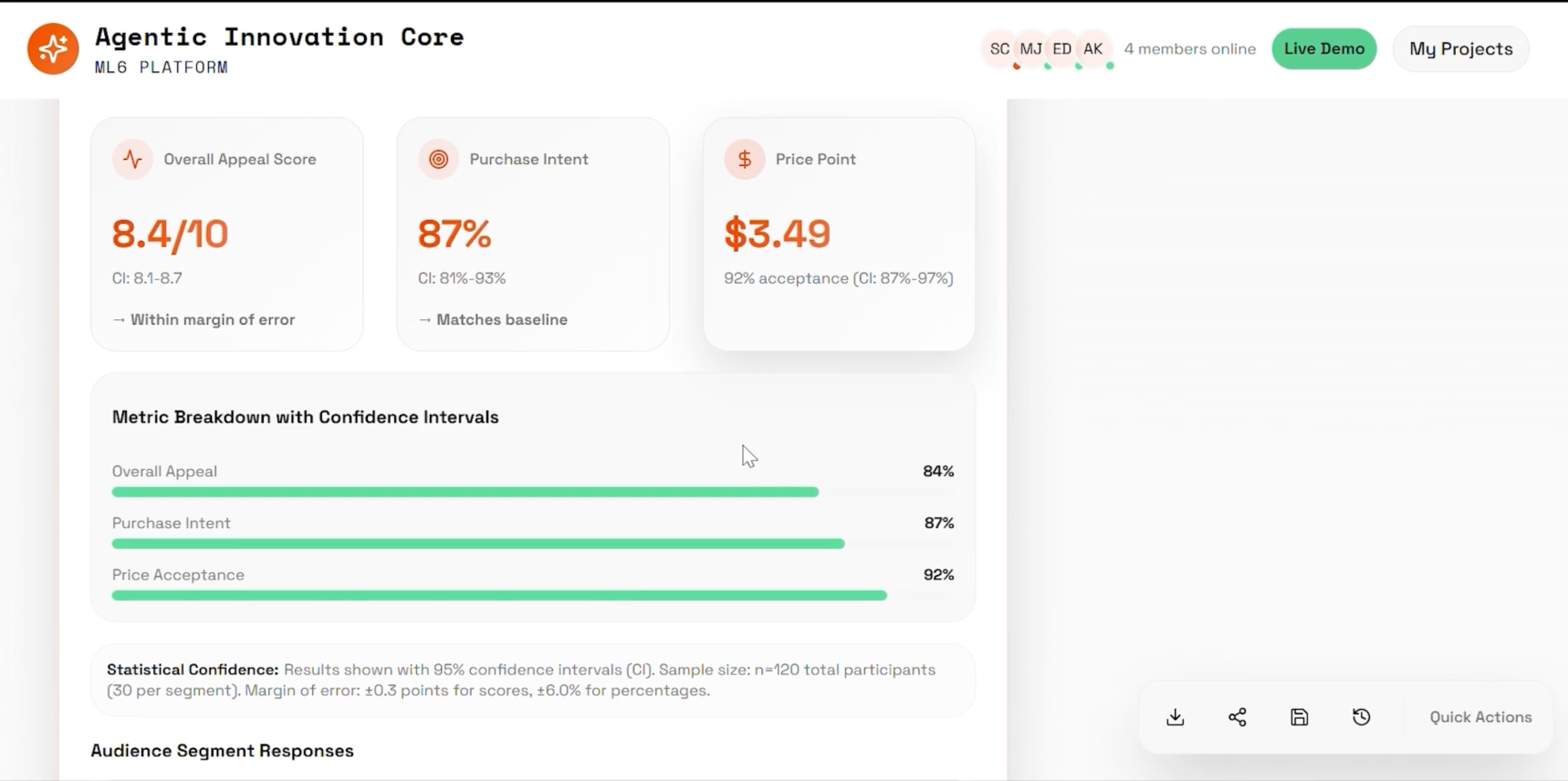Click the dollar icon on Price Point card
This screenshot has height=781, width=1568.
point(745,159)
